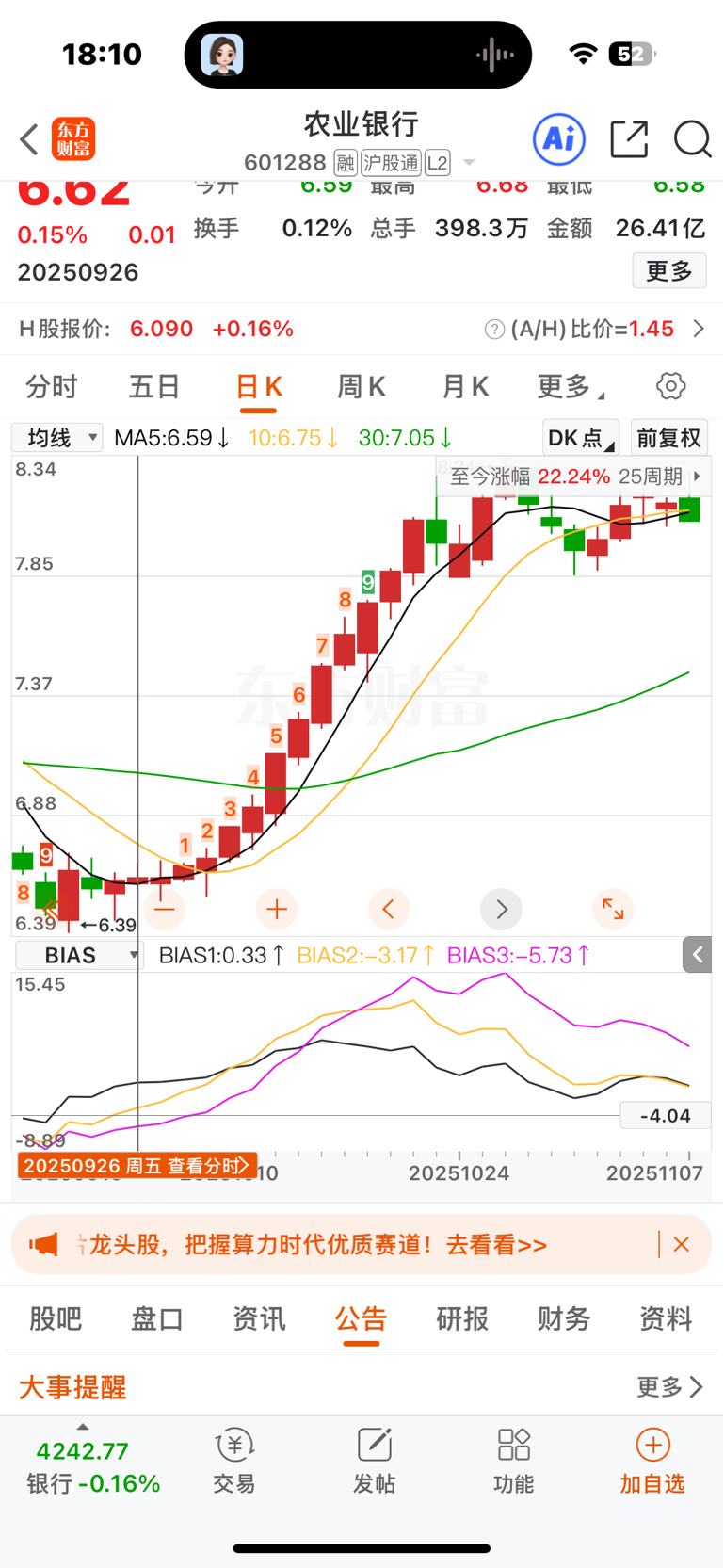
Task: Open the 财务 tab
Action: [x=564, y=1318]
